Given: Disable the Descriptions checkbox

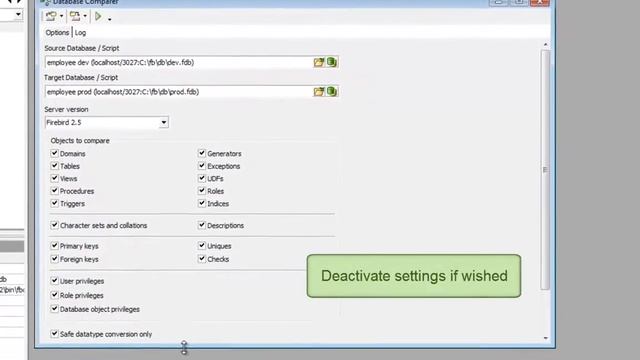Looking at the screenshot, I should [x=202, y=225].
